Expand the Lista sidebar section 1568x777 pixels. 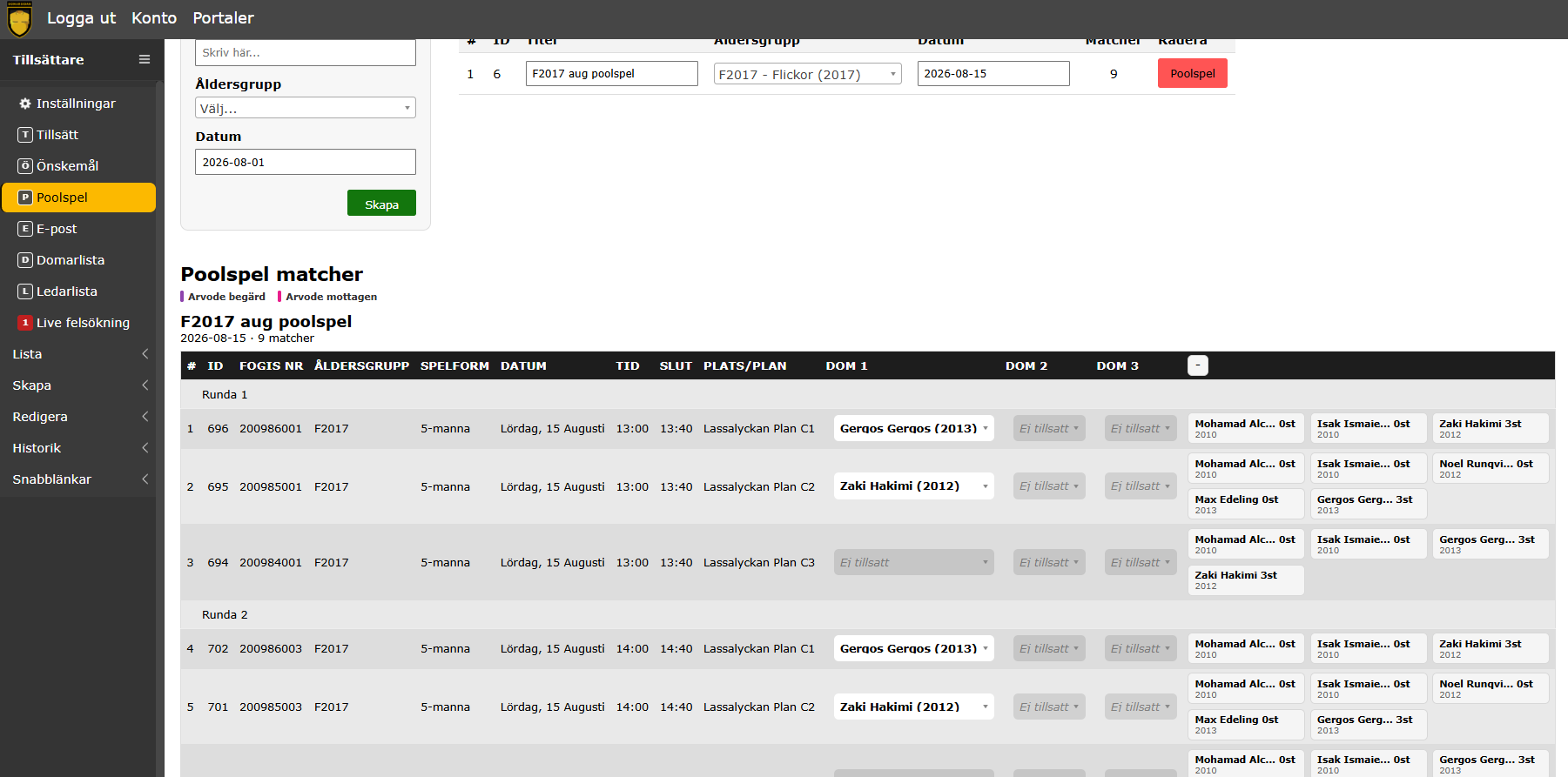pyautogui.click(x=78, y=354)
